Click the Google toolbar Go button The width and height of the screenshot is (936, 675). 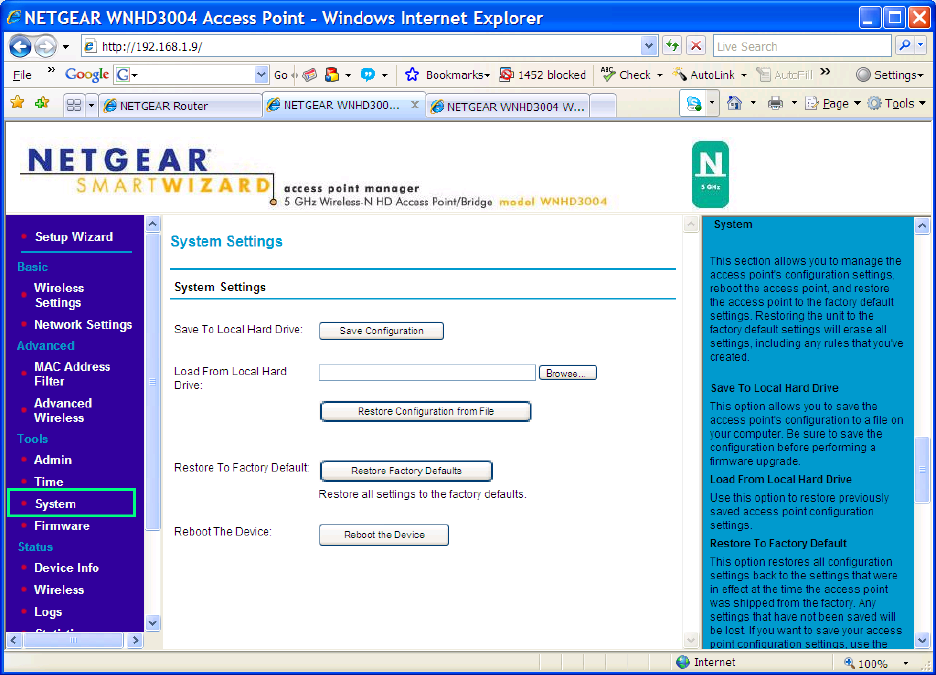pos(281,75)
